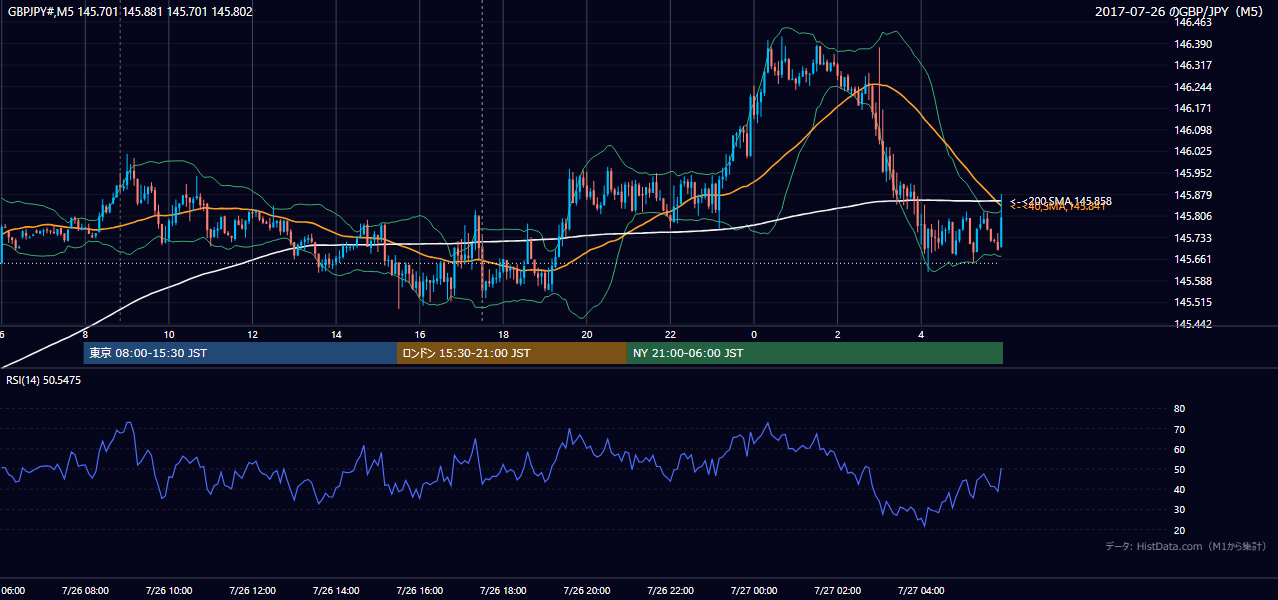The height and width of the screenshot is (600, 1278).
Task: Click the 7/27 04:00 label on bottom time axis
Action: pyautogui.click(x=921, y=591)
